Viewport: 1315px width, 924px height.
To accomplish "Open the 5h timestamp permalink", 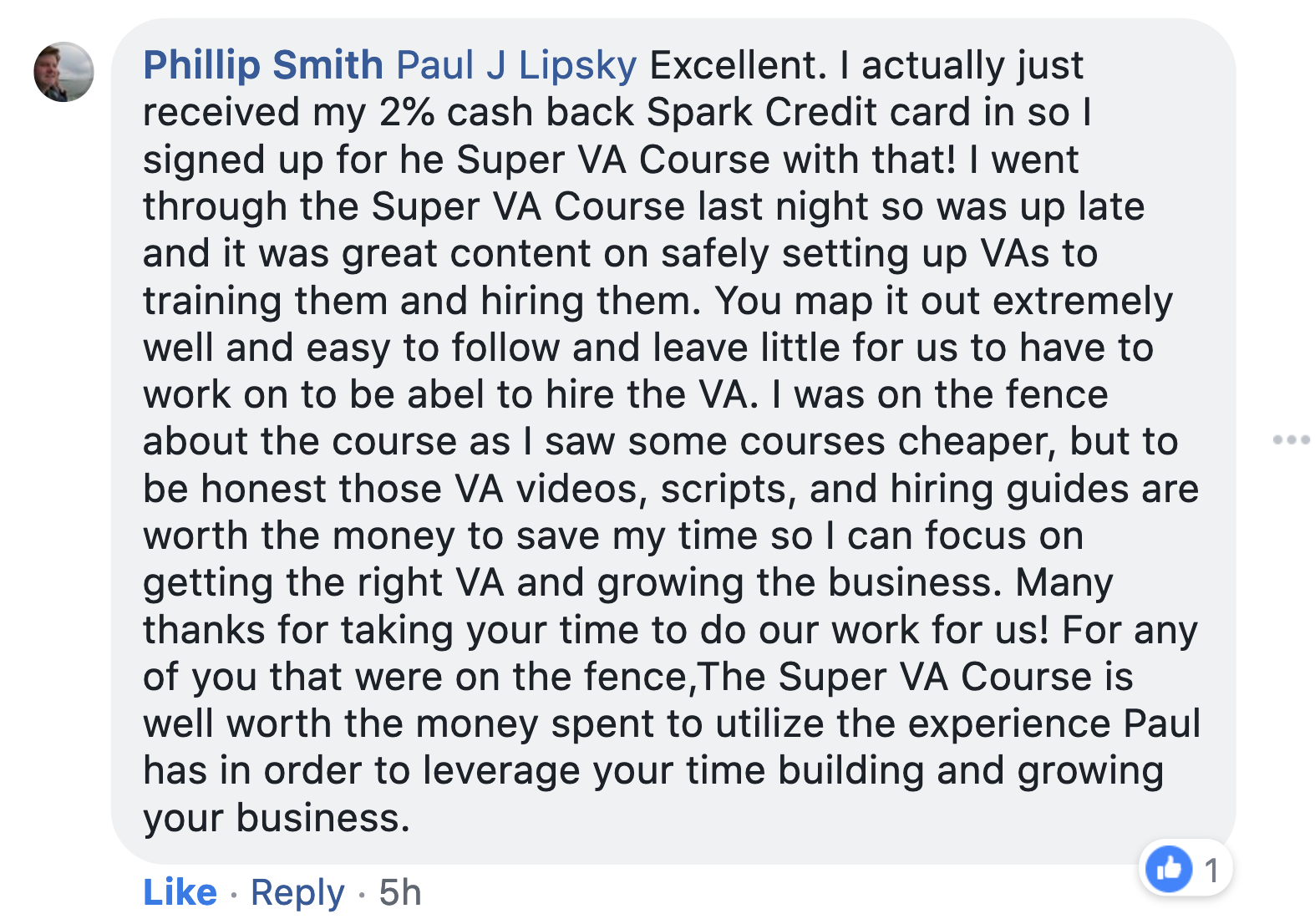I will [400, 892].
